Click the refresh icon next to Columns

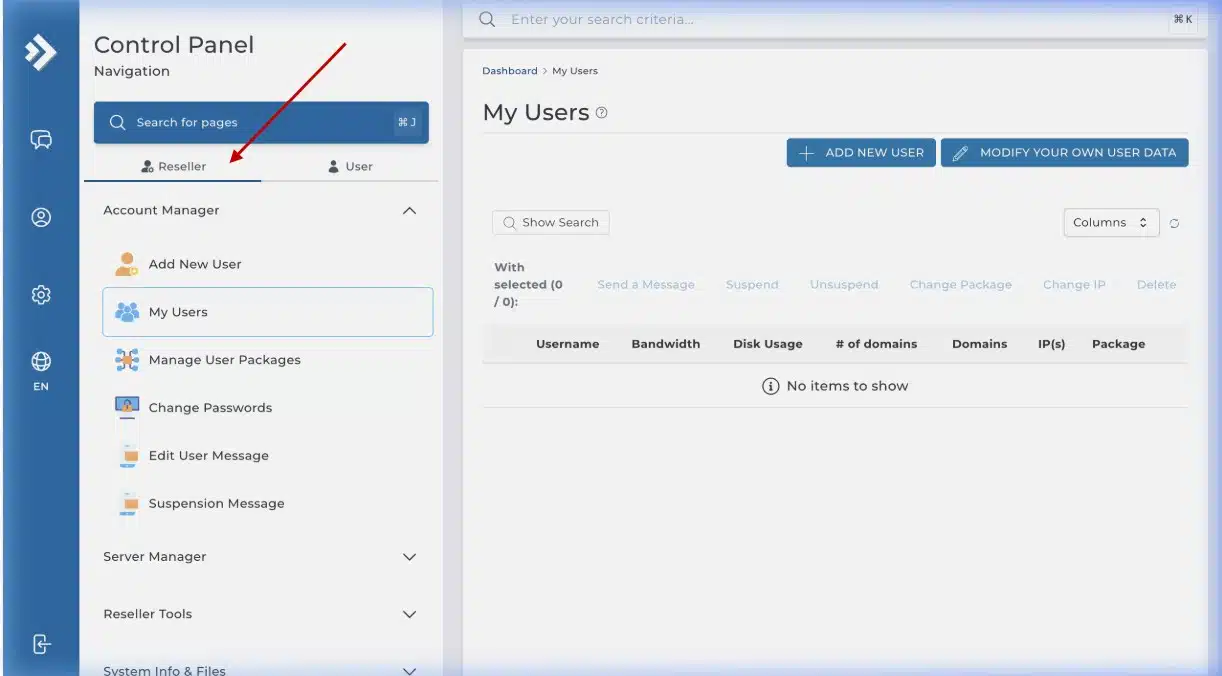pyautogui.click(x=1174, y=223)
